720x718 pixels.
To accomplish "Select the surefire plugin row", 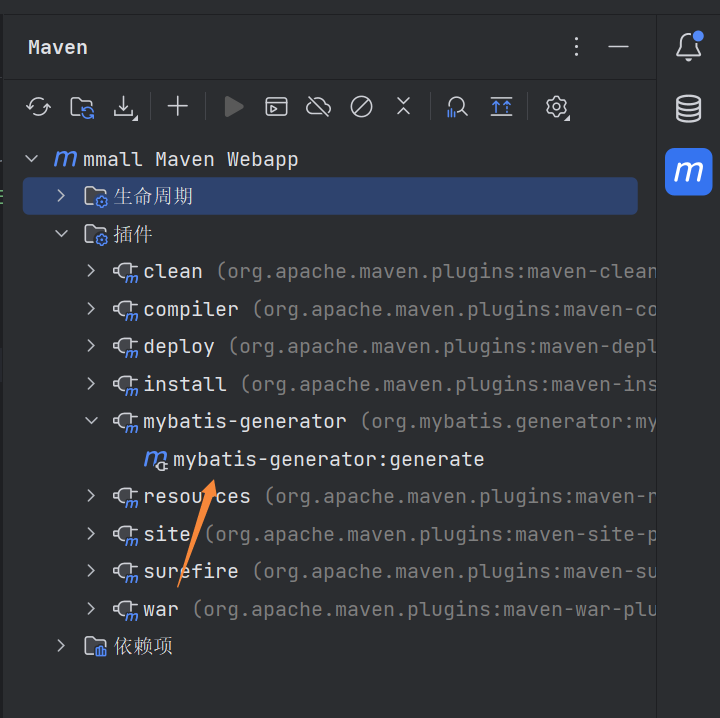I will [x=330, y=572].
